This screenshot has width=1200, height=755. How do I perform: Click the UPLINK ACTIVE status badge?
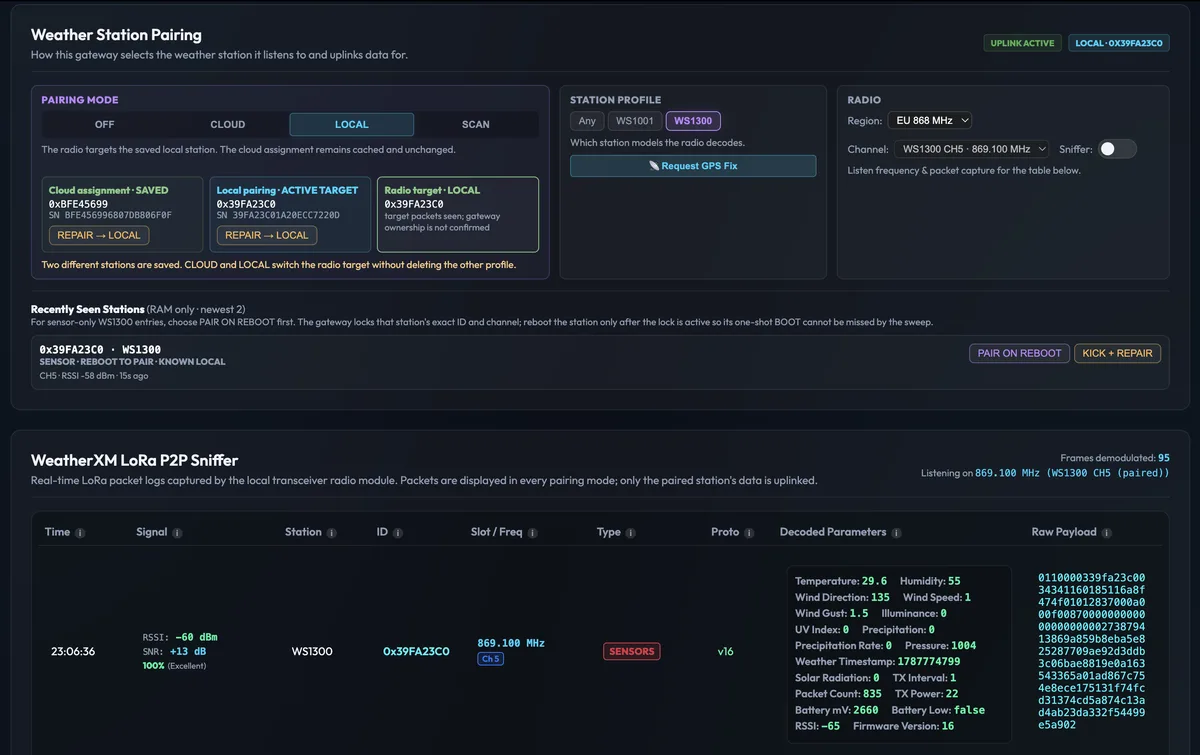(x=1023, y=44)
